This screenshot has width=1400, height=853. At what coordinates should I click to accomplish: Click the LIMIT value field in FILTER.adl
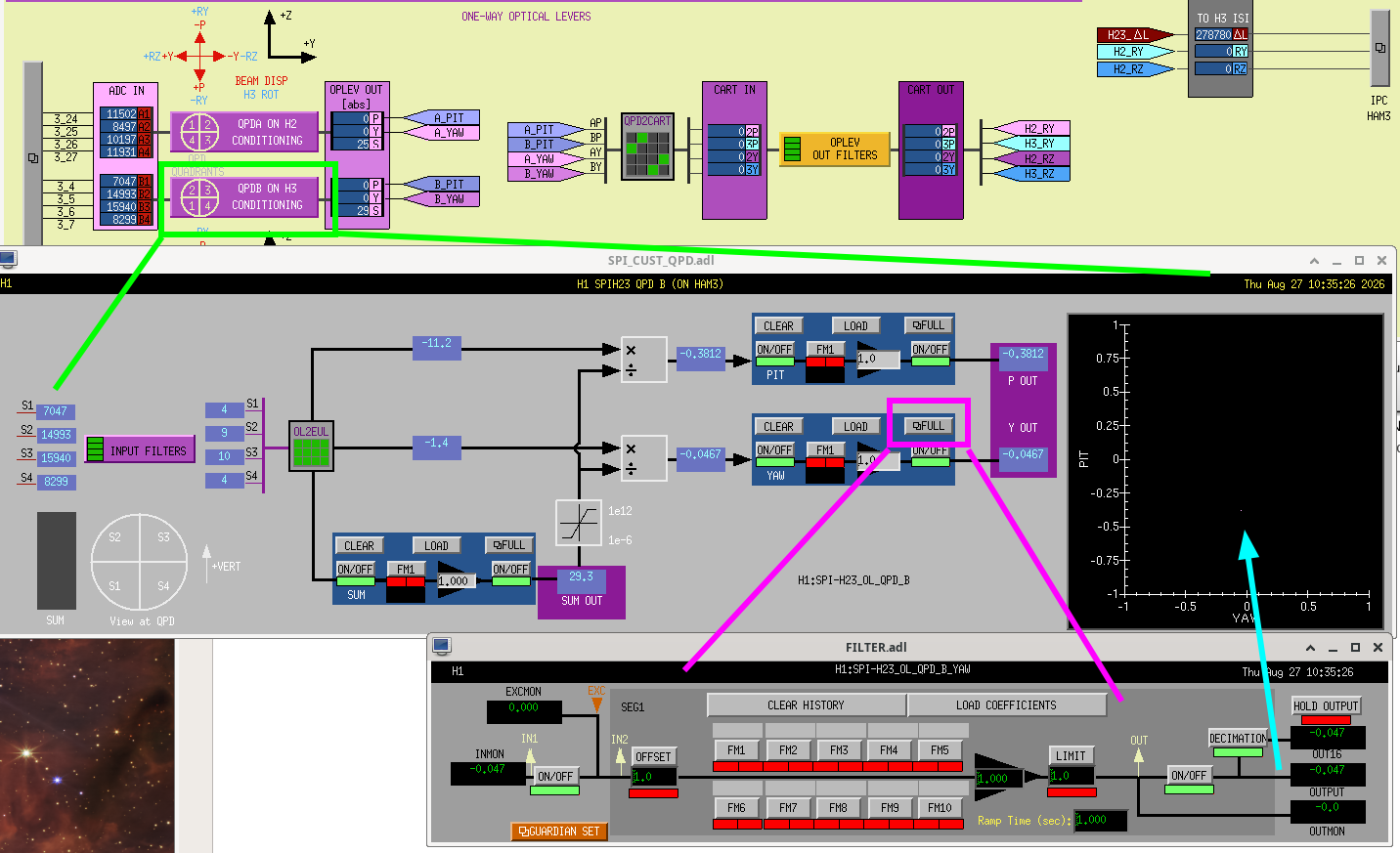[1072, 776]
